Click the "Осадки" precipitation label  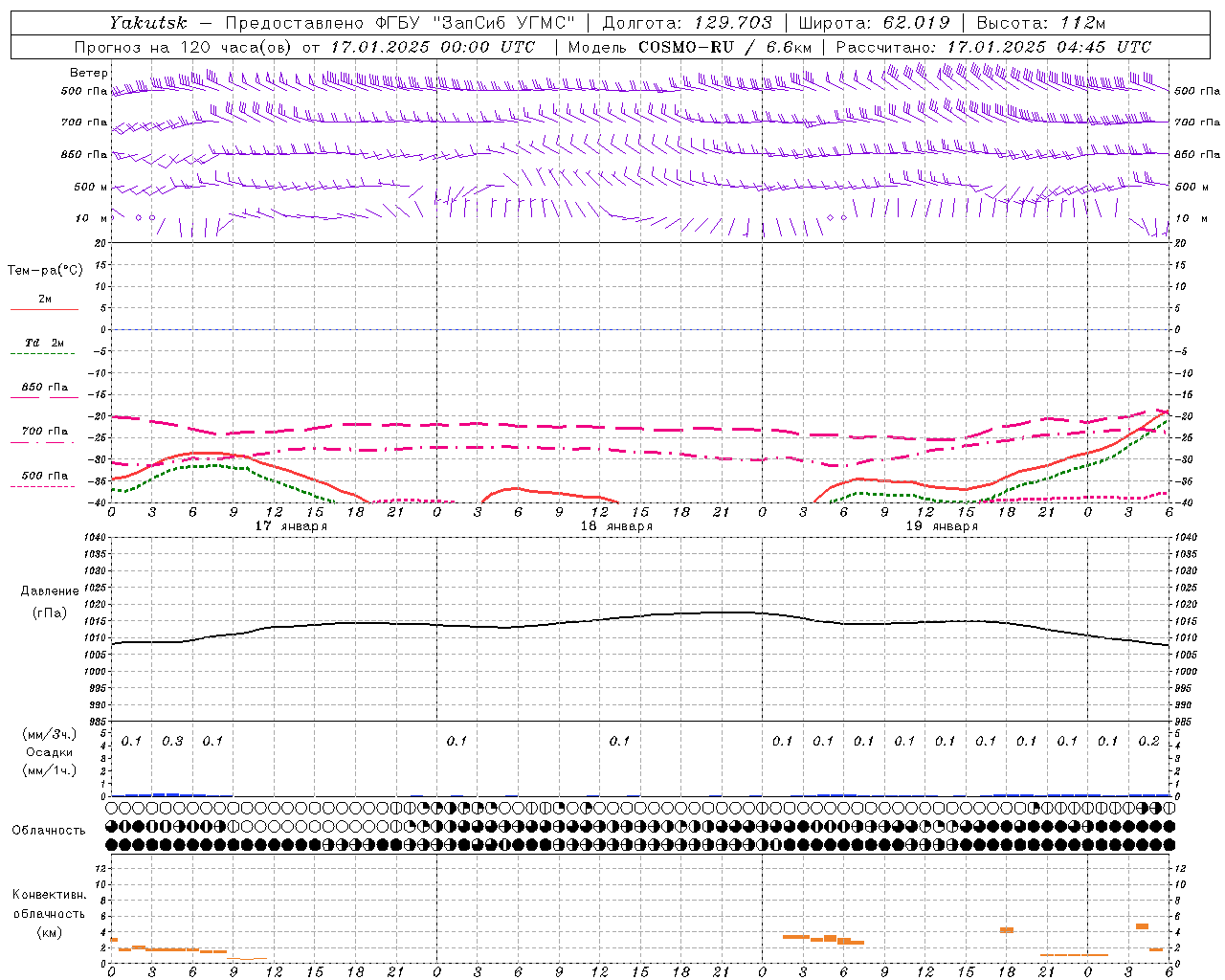(x=50, y=752)
